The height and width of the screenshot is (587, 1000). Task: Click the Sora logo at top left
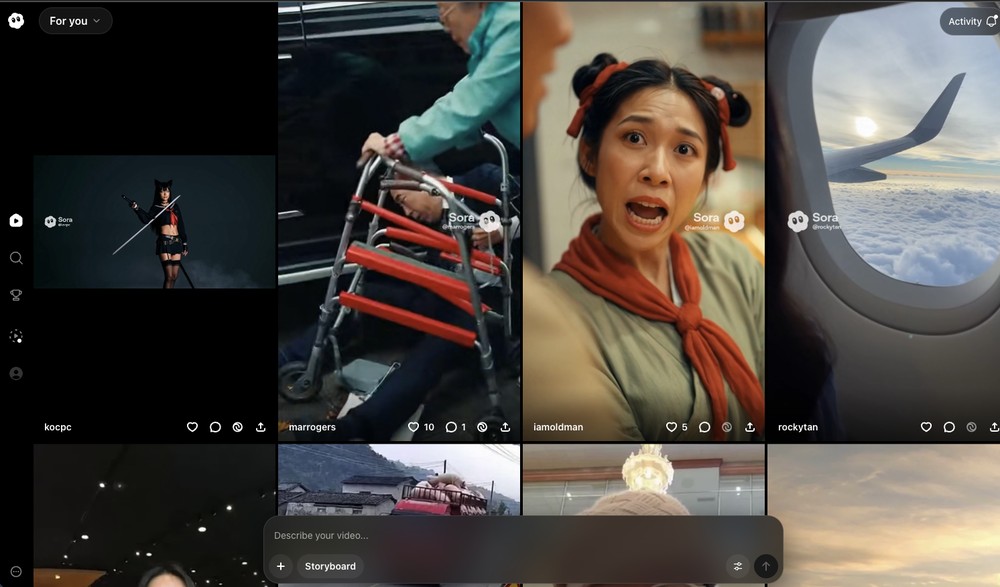tap(16, 21)
